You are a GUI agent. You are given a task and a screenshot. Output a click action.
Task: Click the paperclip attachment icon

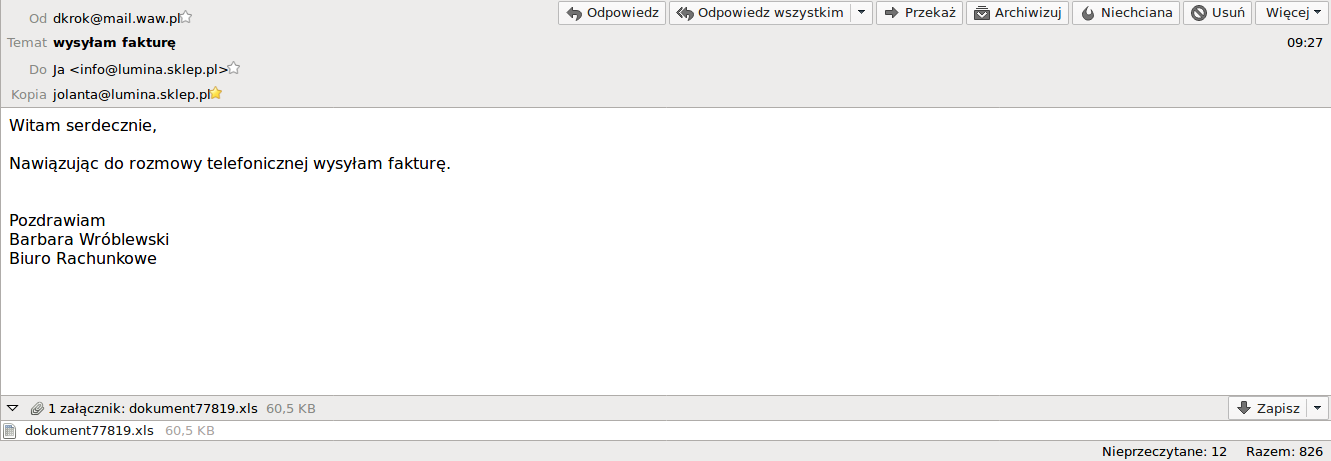tap(37, 408)
